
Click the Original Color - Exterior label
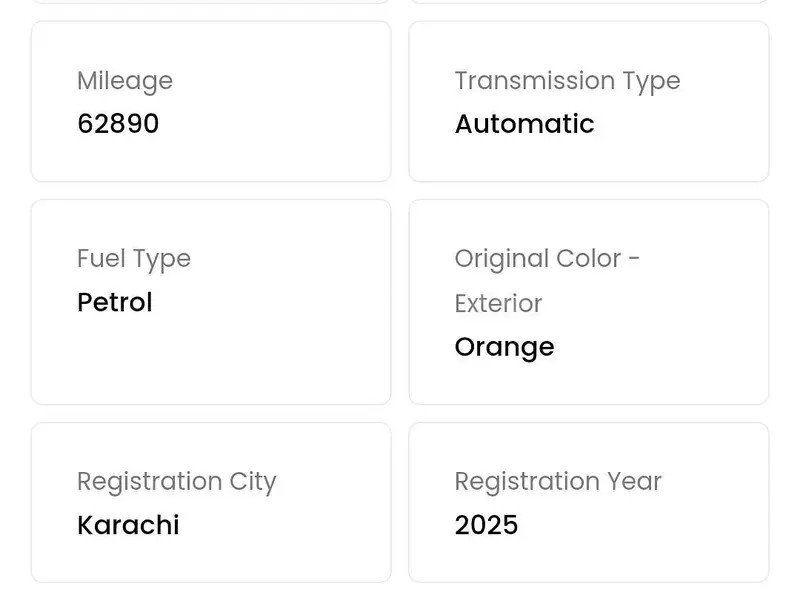point(547,280)
